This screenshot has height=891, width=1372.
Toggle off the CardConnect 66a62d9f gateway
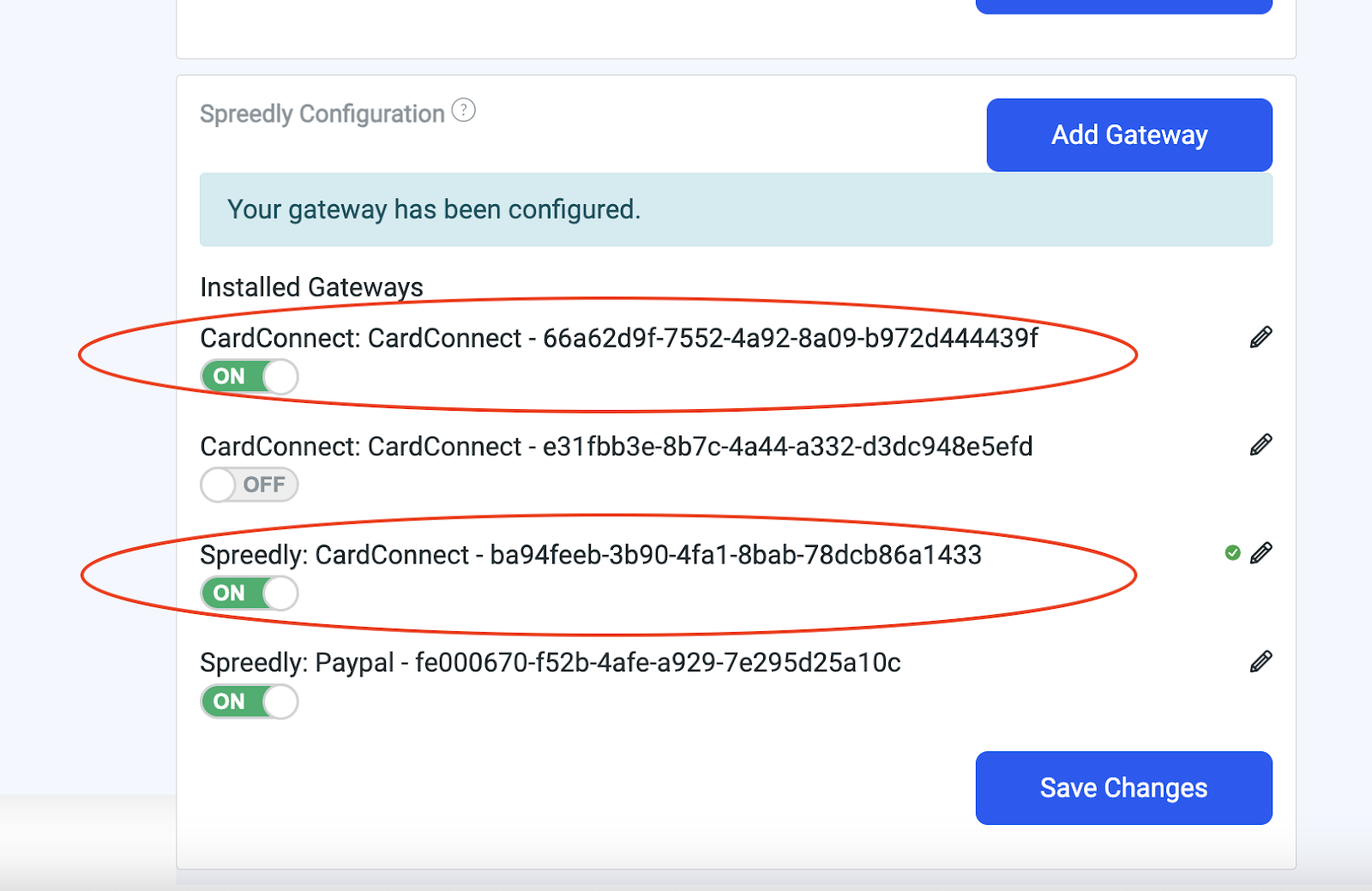coord(250,376)
